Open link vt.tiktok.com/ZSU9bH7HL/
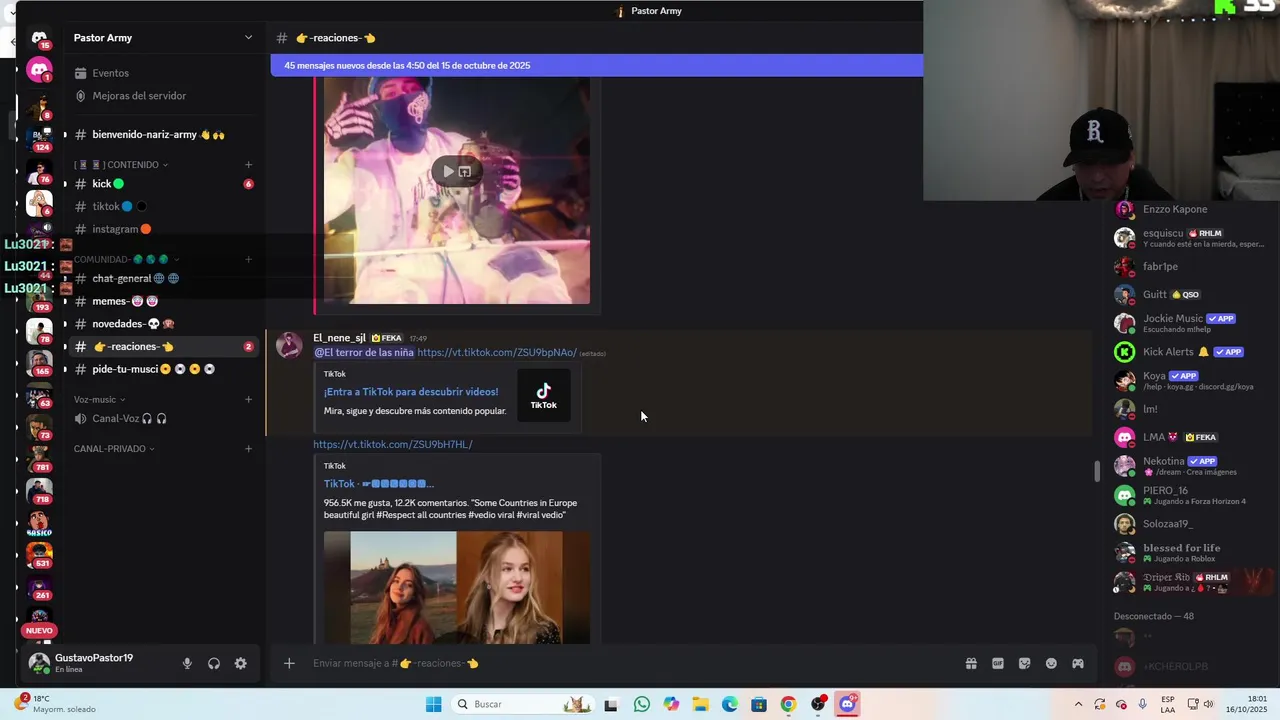 [x=393, y=444]
